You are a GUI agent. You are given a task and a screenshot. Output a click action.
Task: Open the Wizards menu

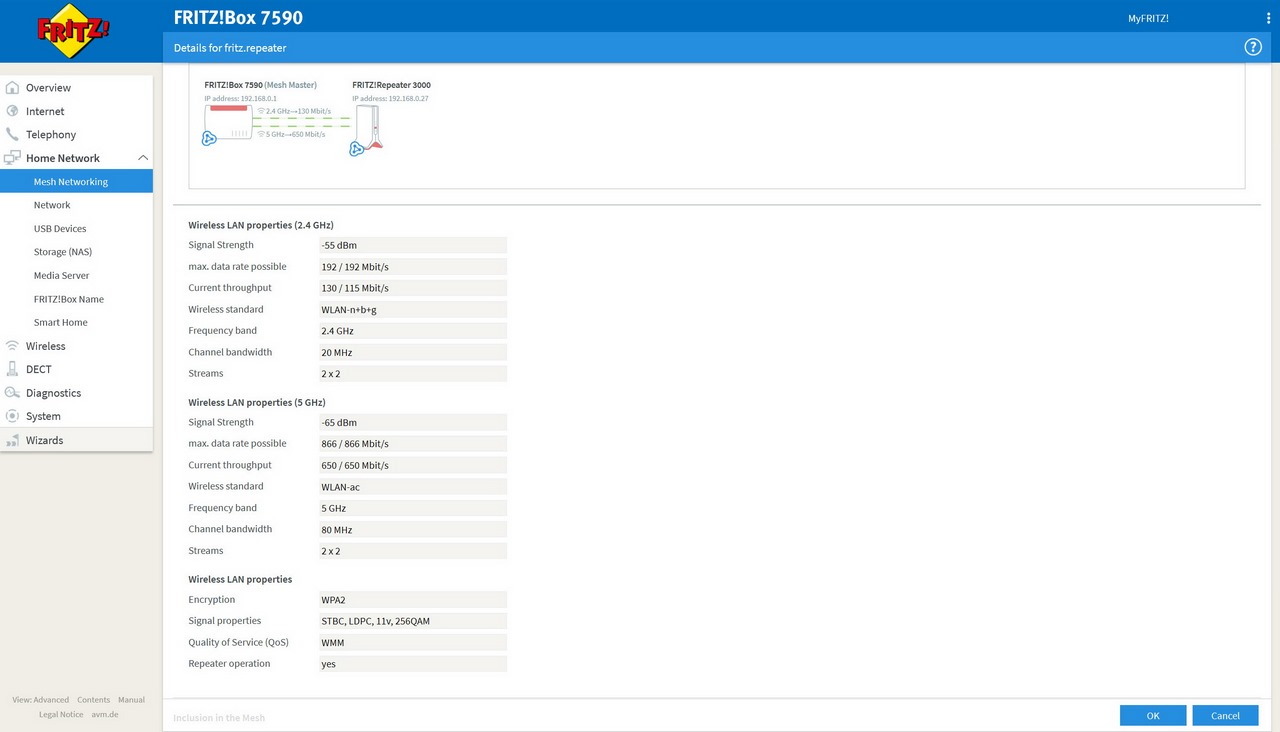pos(44,440)
